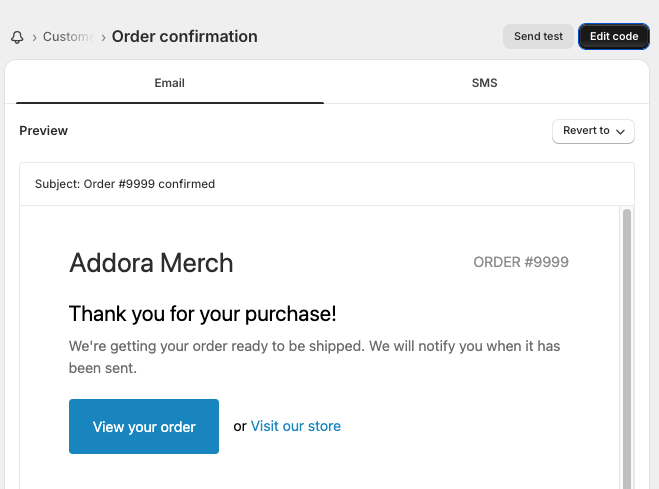Follow the Visit our store link

(295, 426)
